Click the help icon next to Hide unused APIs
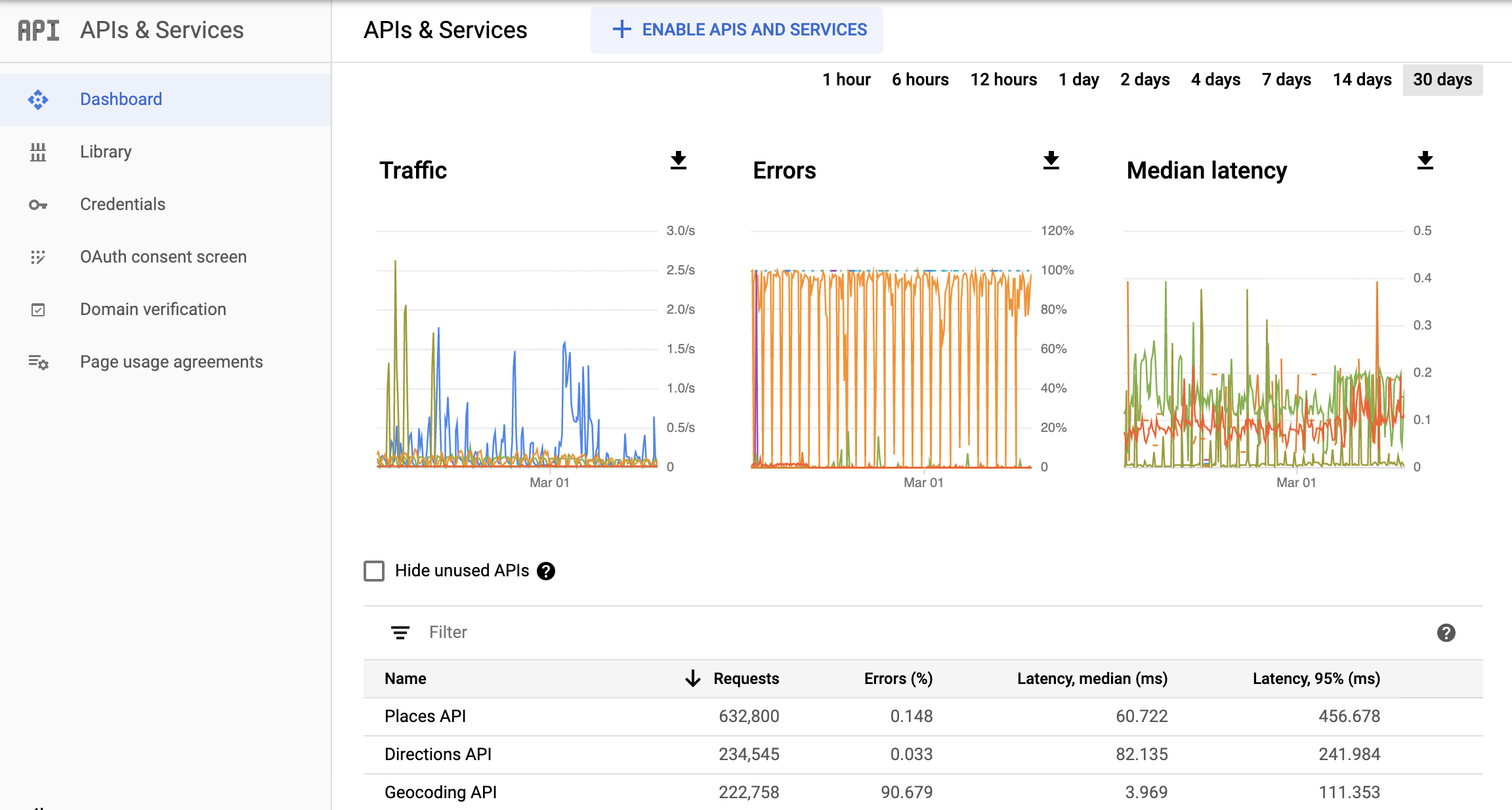Image resolution: width=1512 pixels, height=810 pixels. pyautogui.click(x=547, y=571)
